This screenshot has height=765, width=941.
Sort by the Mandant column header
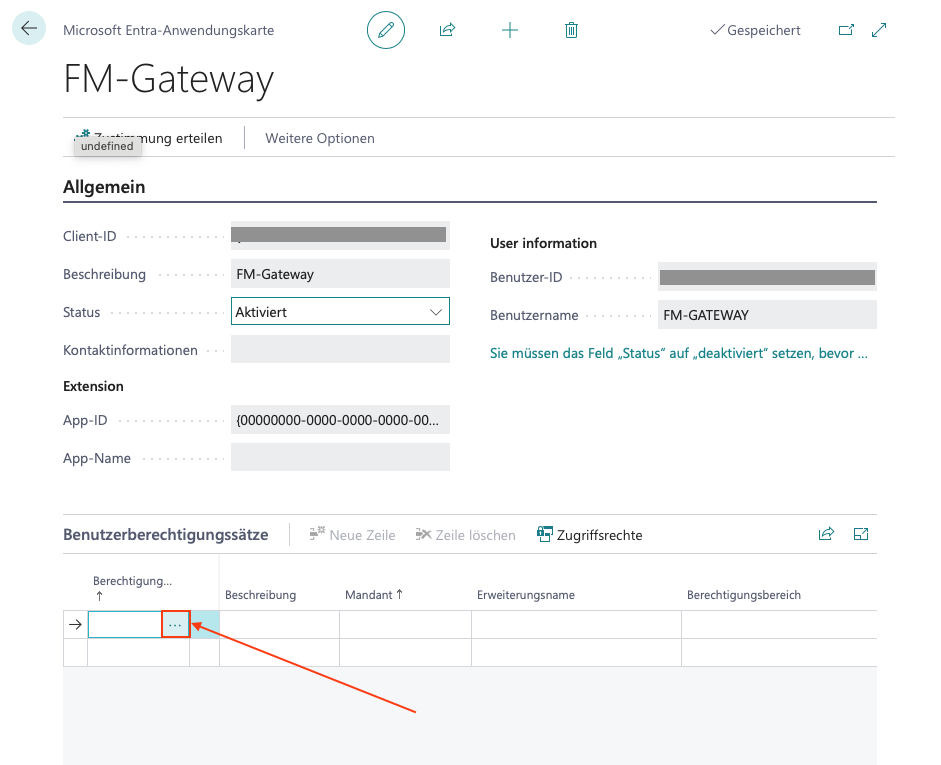point(374,595)
